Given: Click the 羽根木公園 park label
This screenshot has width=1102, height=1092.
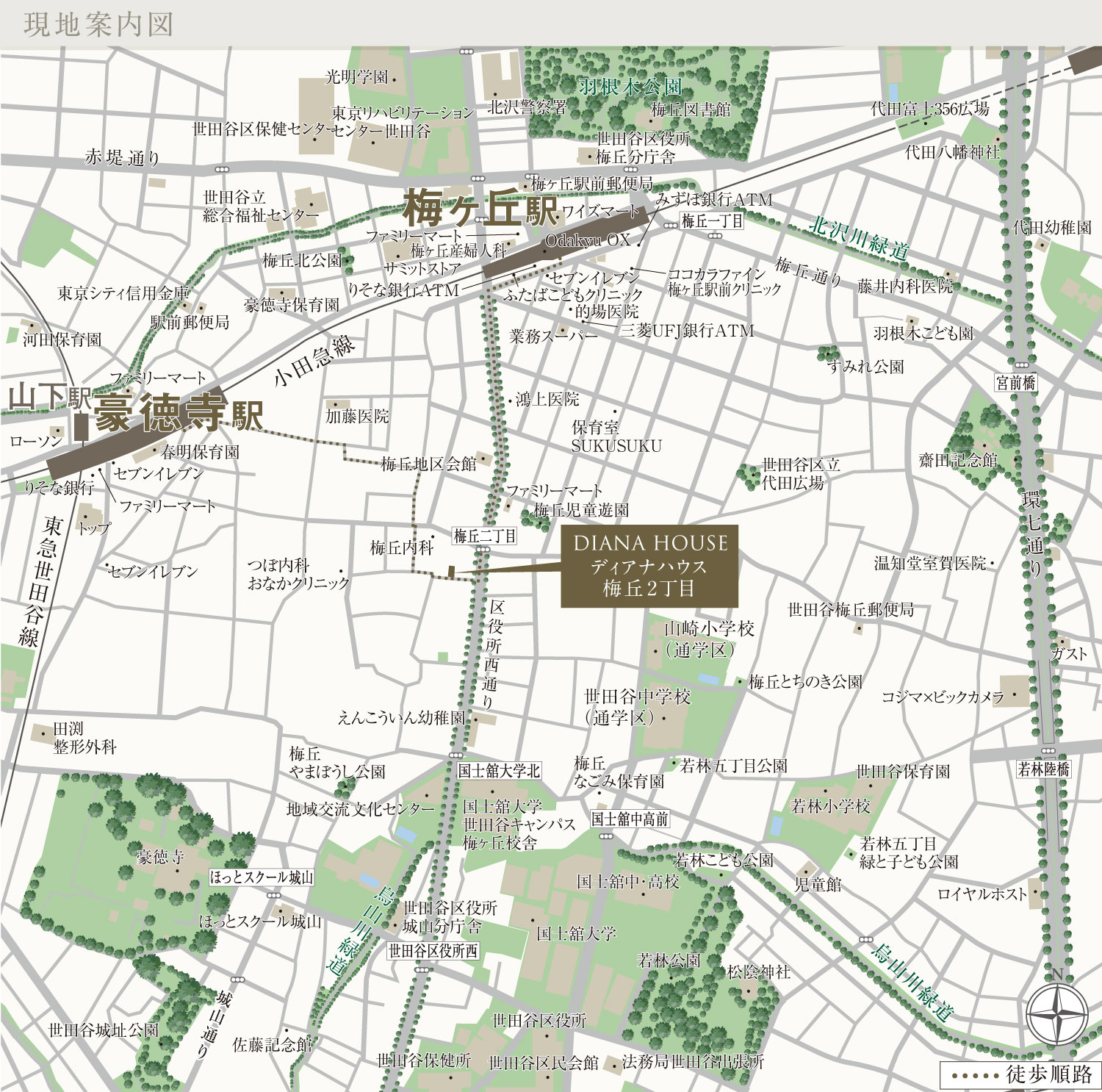Looking at the screenshot, I should 630,87.
